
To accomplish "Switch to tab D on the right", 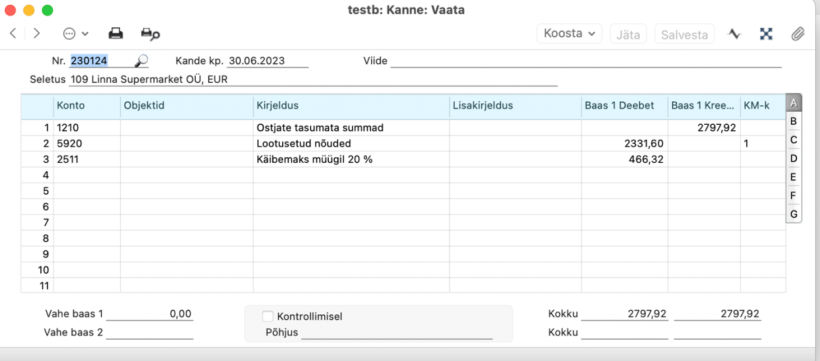I will 793,158.
